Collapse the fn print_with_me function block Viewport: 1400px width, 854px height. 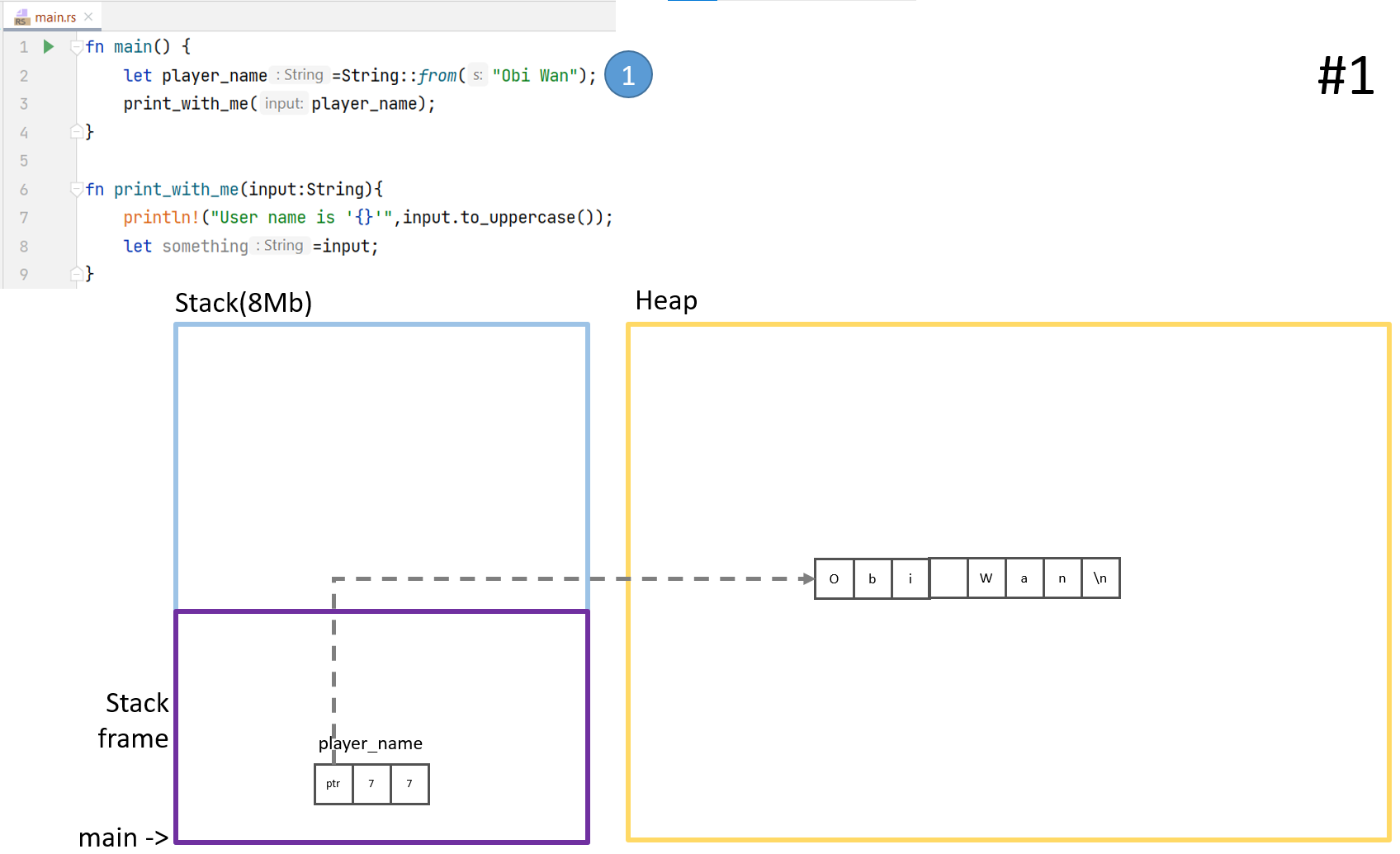[76, 190]
